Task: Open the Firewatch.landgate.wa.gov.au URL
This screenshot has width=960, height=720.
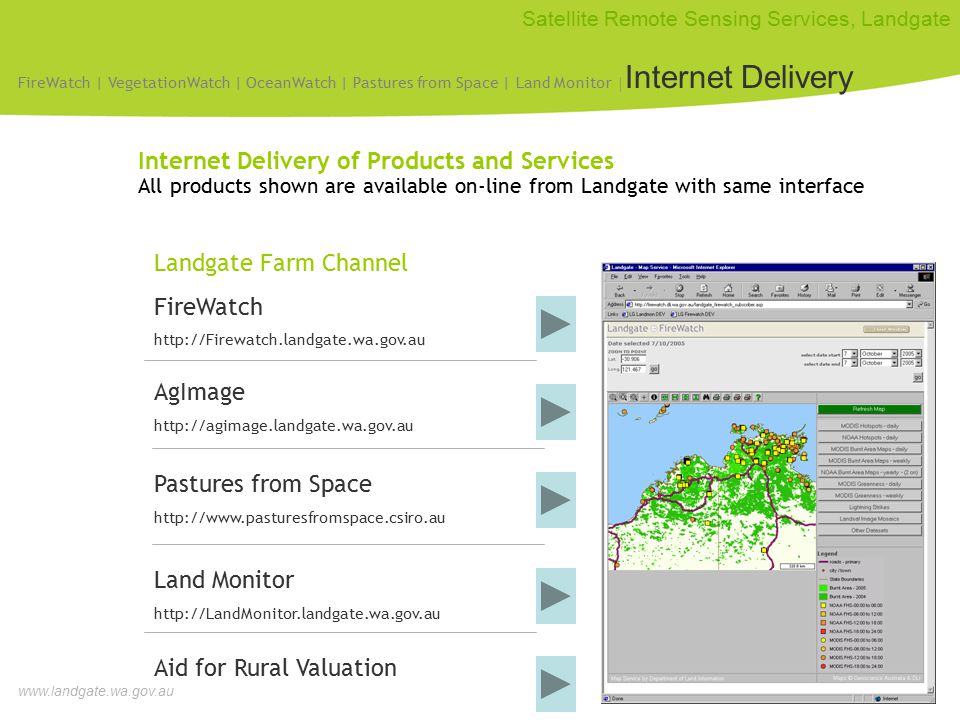Action: point(290,340)
